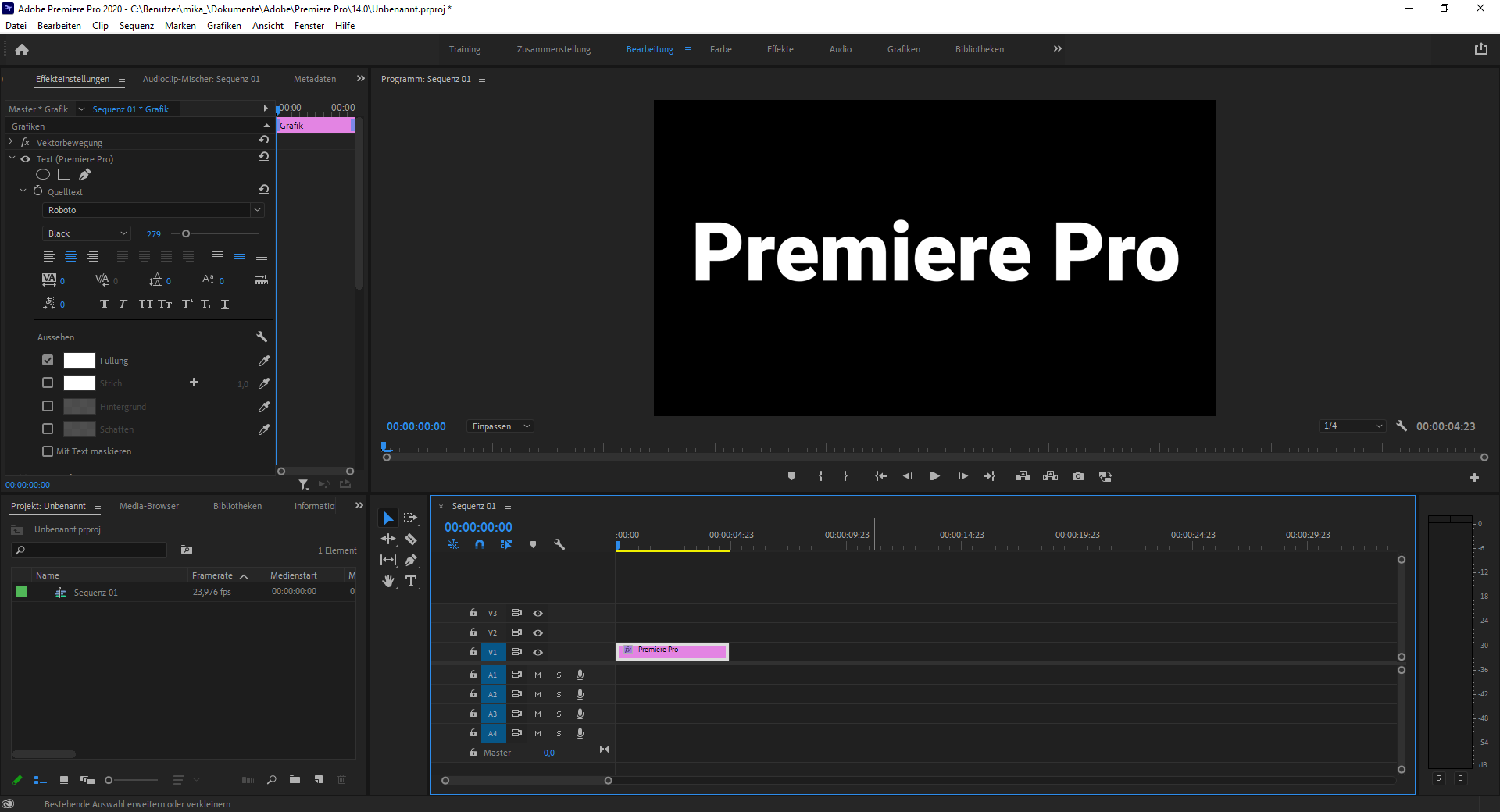Check the Mit Text maskieren checkbox
This screenshot has height=812, width=1500.
point(48,451)
